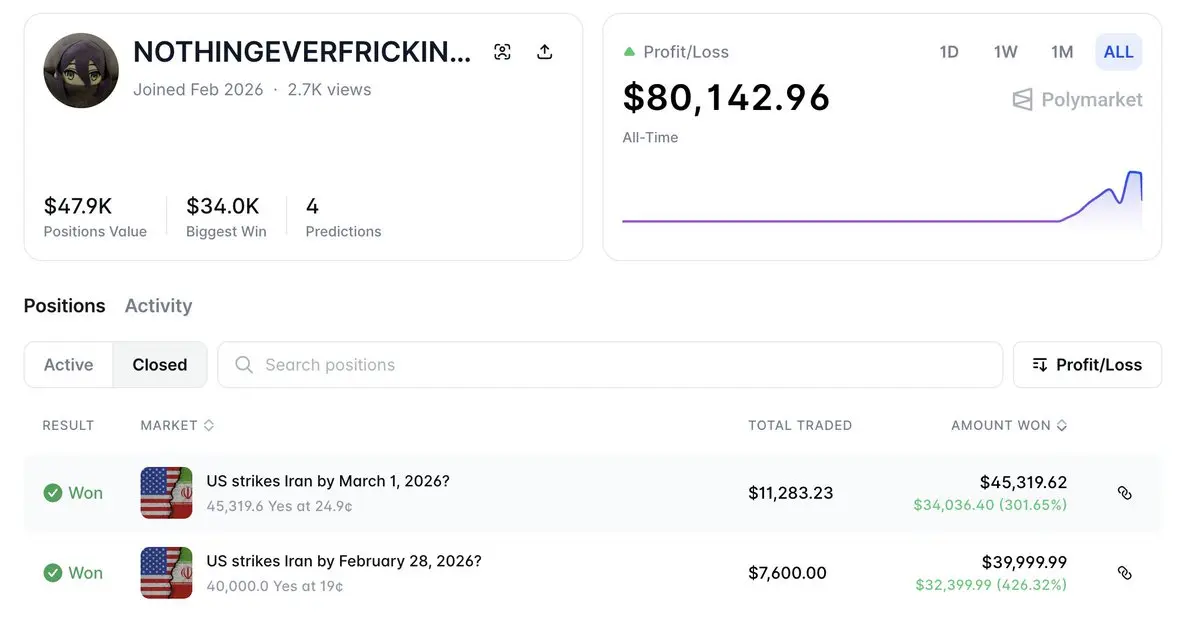Viewport: 1200px width, 634px height.
Task: Click the green Won checkmark on March 1 row
Action: coord(53,493)
